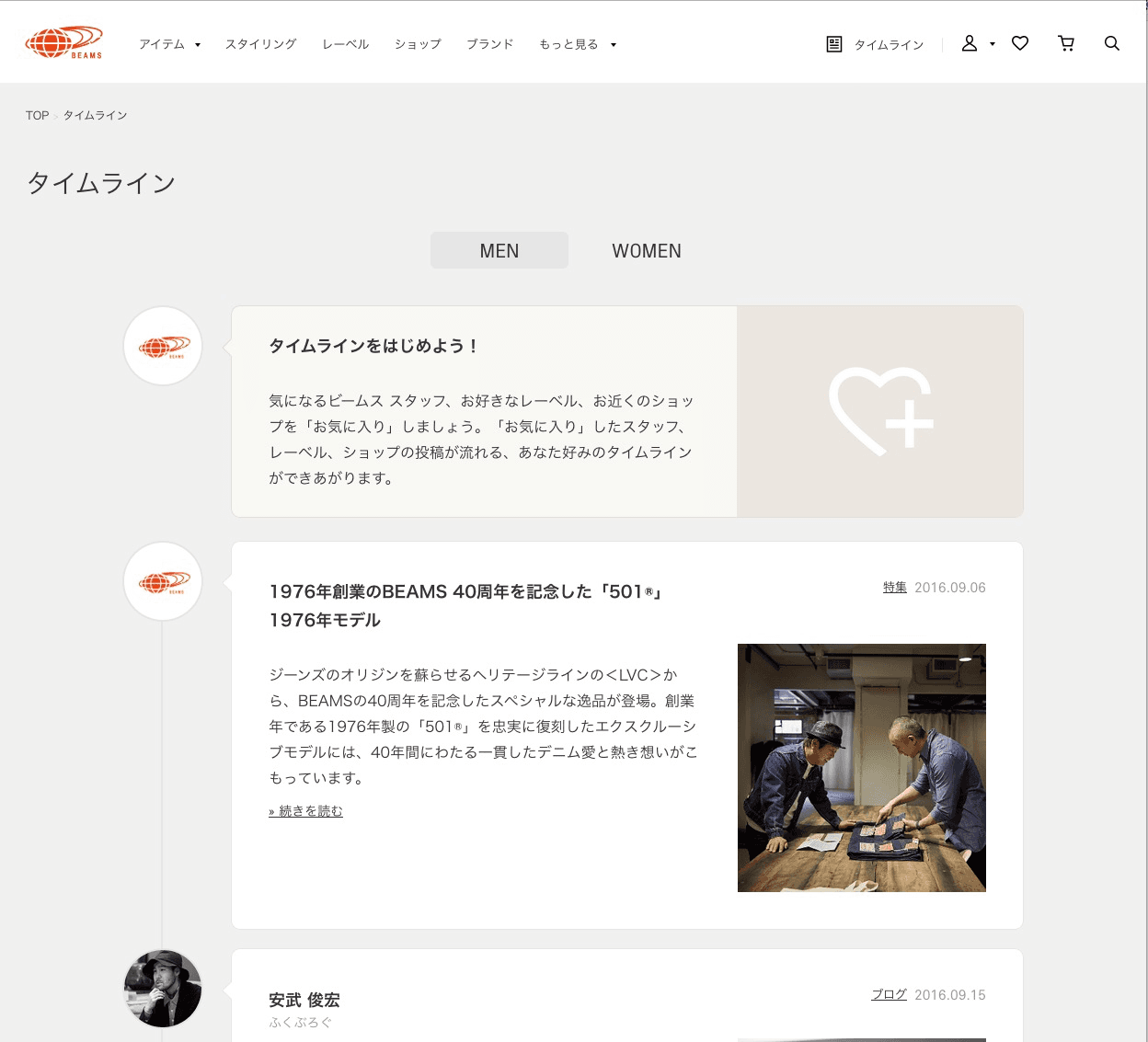Image resolution: width=1148 pixels, height=1042 pixels.
Task: Click the large heart-plus favorite icon
Action: [x=880, y=411]
